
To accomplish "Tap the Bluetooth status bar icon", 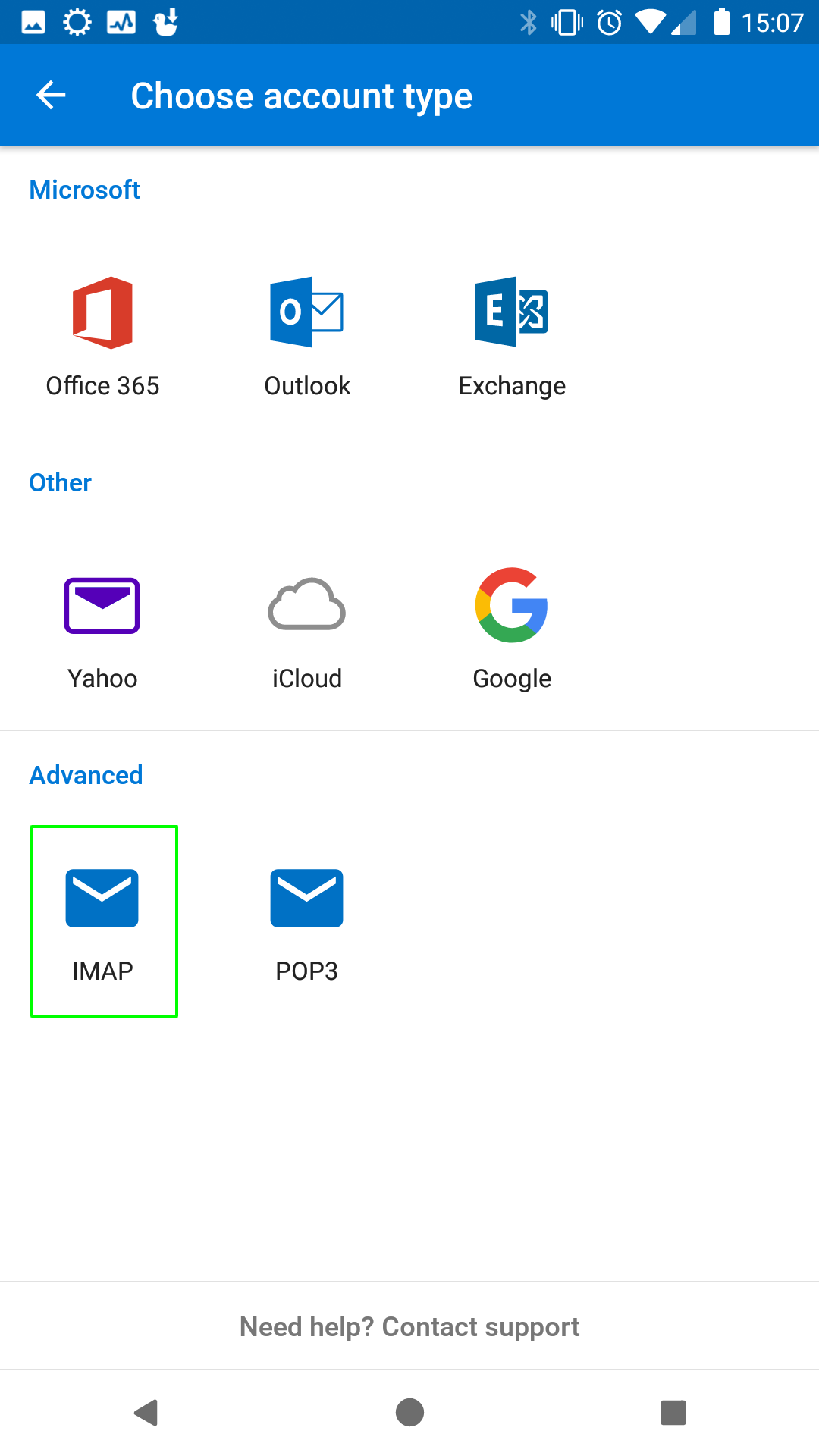I will pos(529,22).
